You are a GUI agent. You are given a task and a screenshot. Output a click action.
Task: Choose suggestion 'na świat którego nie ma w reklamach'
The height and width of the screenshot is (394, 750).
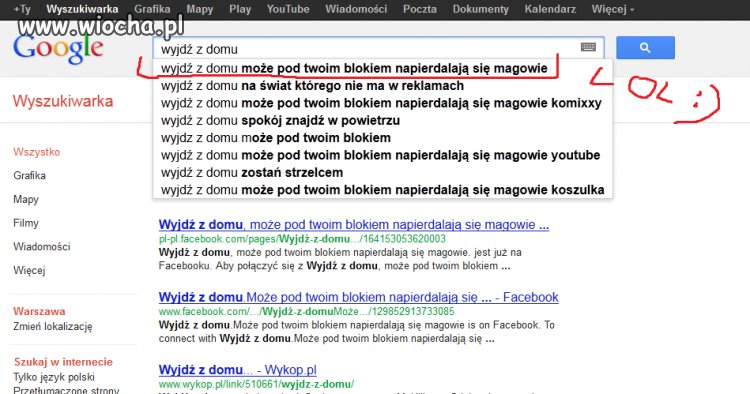point(382,86)
